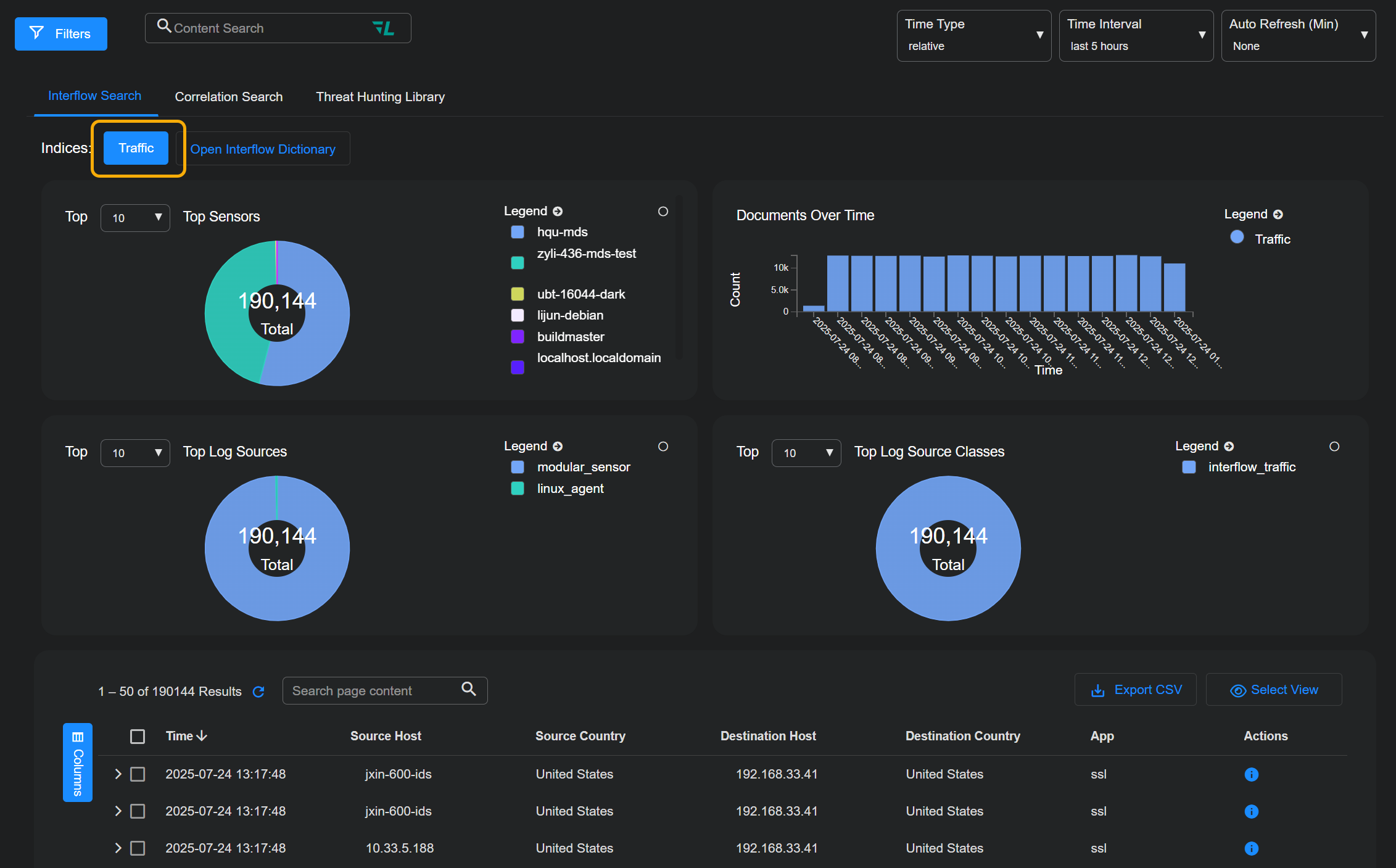This screenshot has height=868, width=1396.
Task: Check the checkbox for 10.33.5.188 row
Action: (138, 848)
